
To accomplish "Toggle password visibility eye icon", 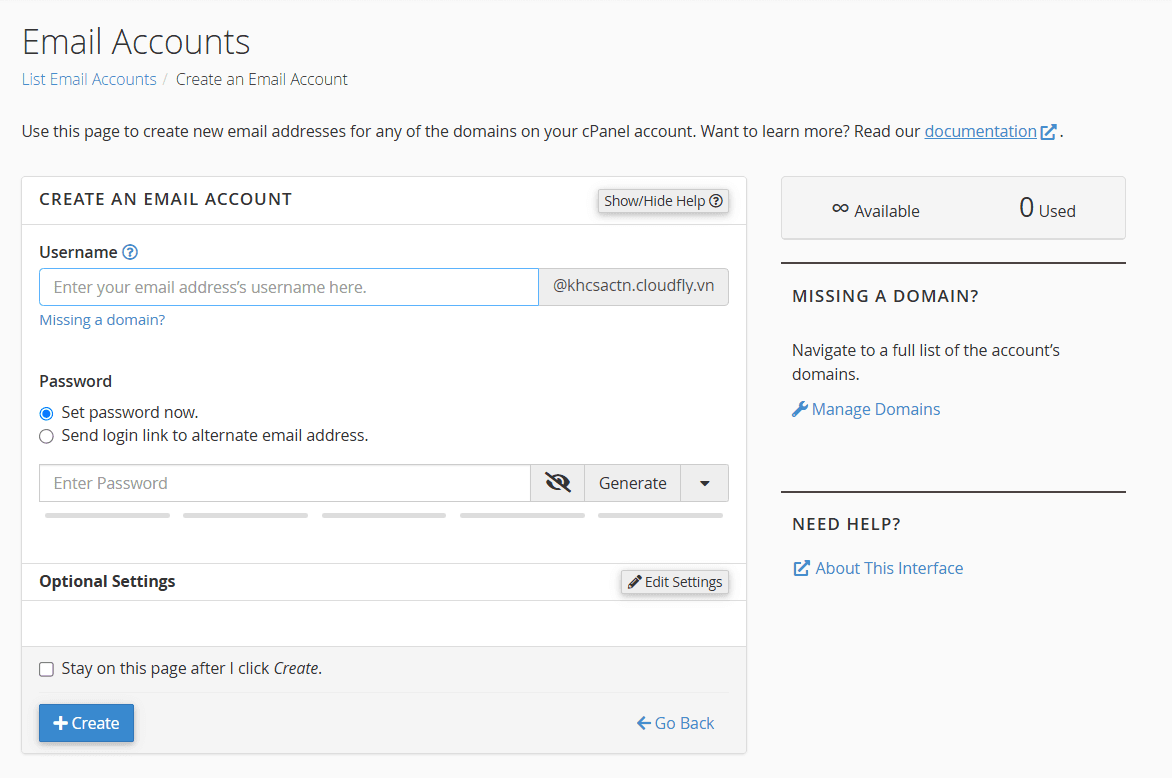I will (x=557, y=483).
